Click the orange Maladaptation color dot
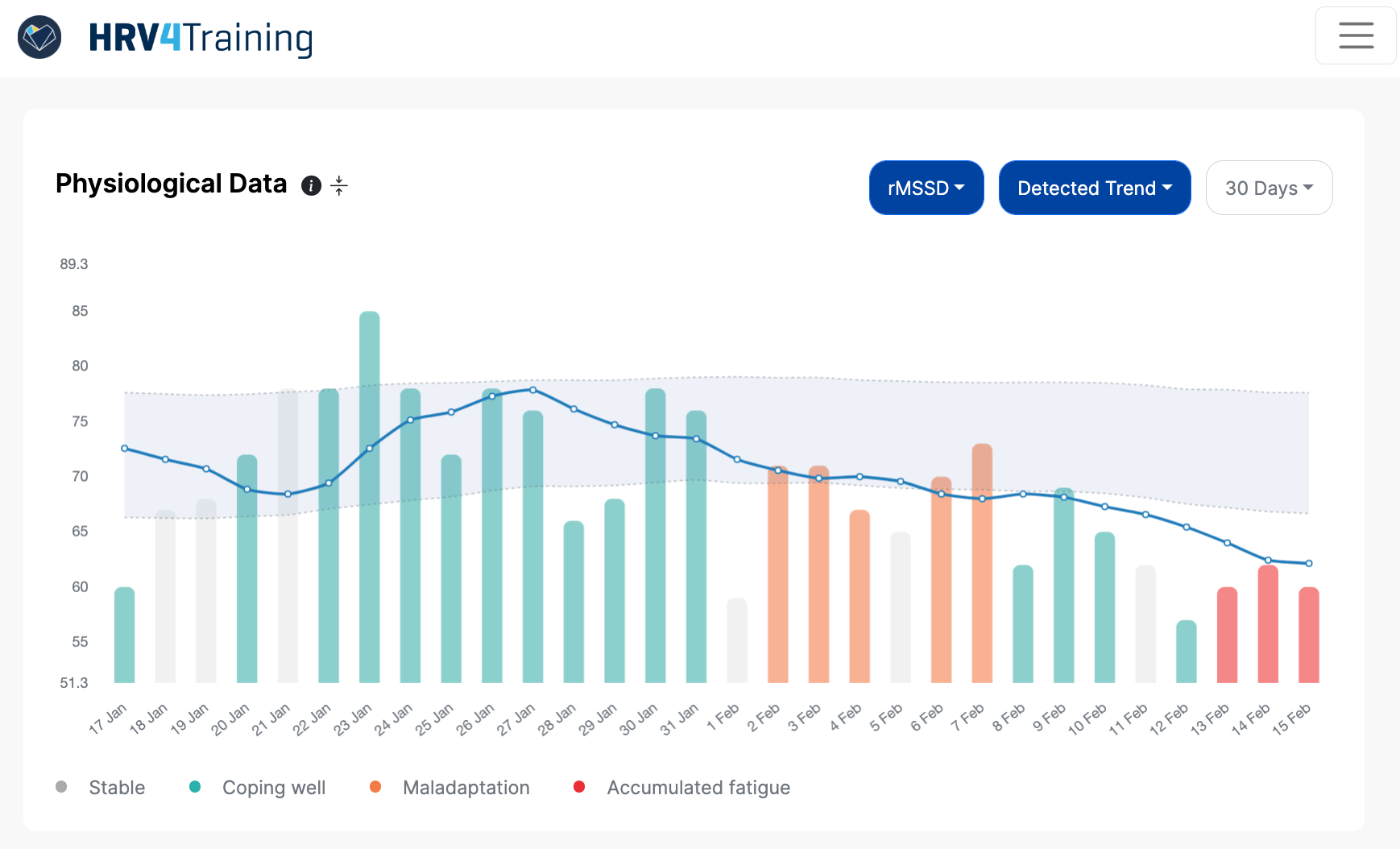Image resolution: width=1400 pixels, height=849 pixels. click(375, 786)
